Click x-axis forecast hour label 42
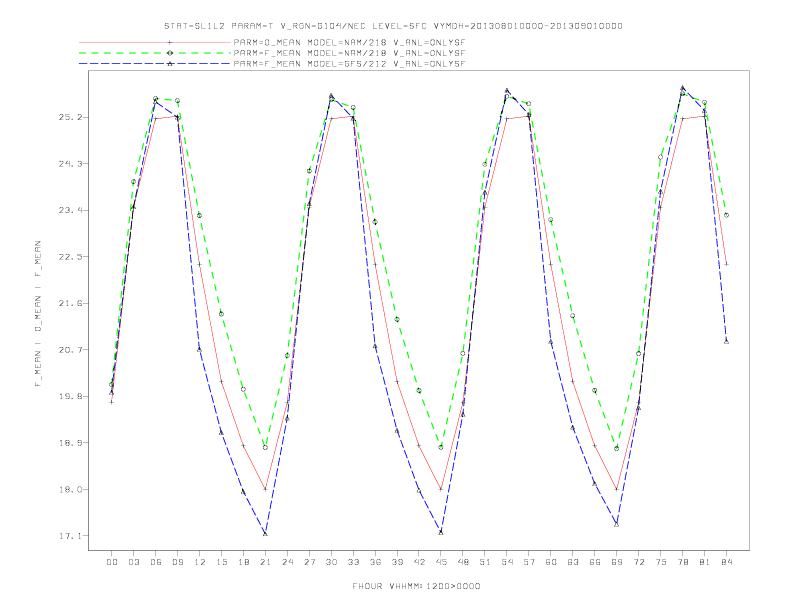Screen dimensions: 792x612 point(419,562)
